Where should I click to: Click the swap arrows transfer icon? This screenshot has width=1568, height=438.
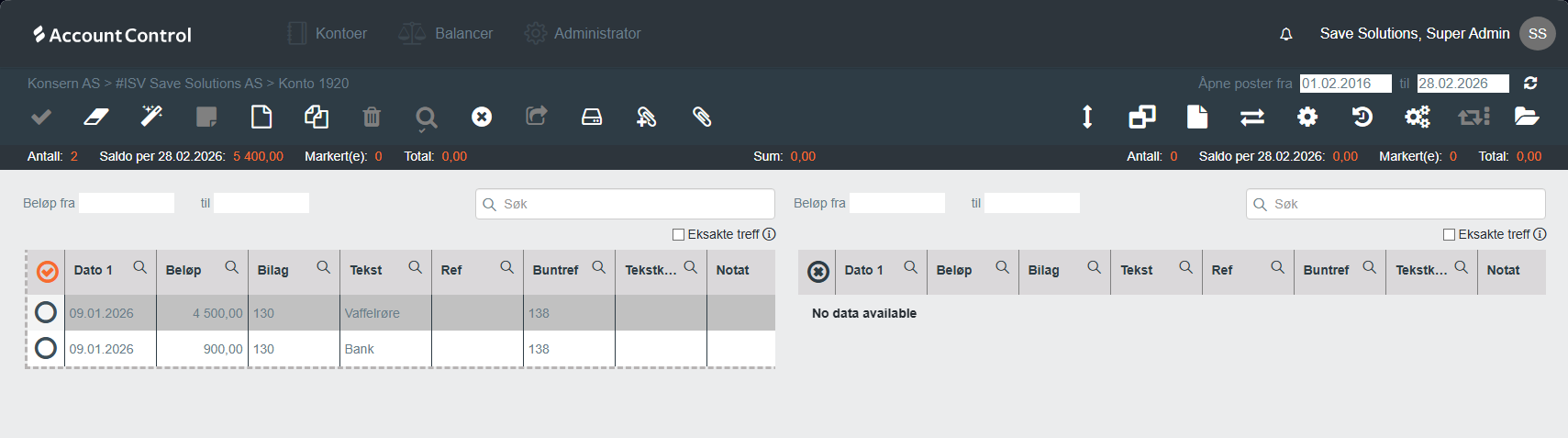pos(1252,117)
